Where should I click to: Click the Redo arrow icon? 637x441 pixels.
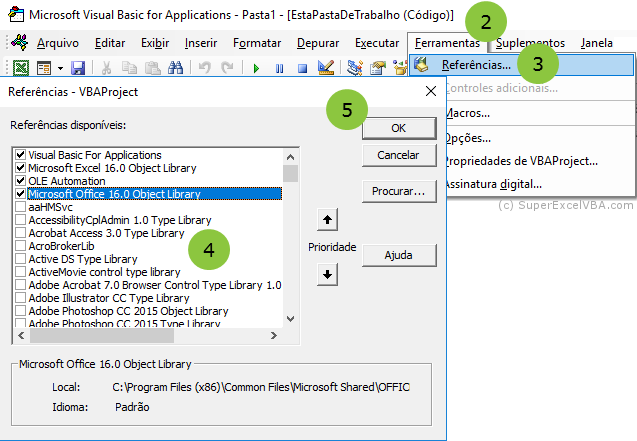pos(228,68)
